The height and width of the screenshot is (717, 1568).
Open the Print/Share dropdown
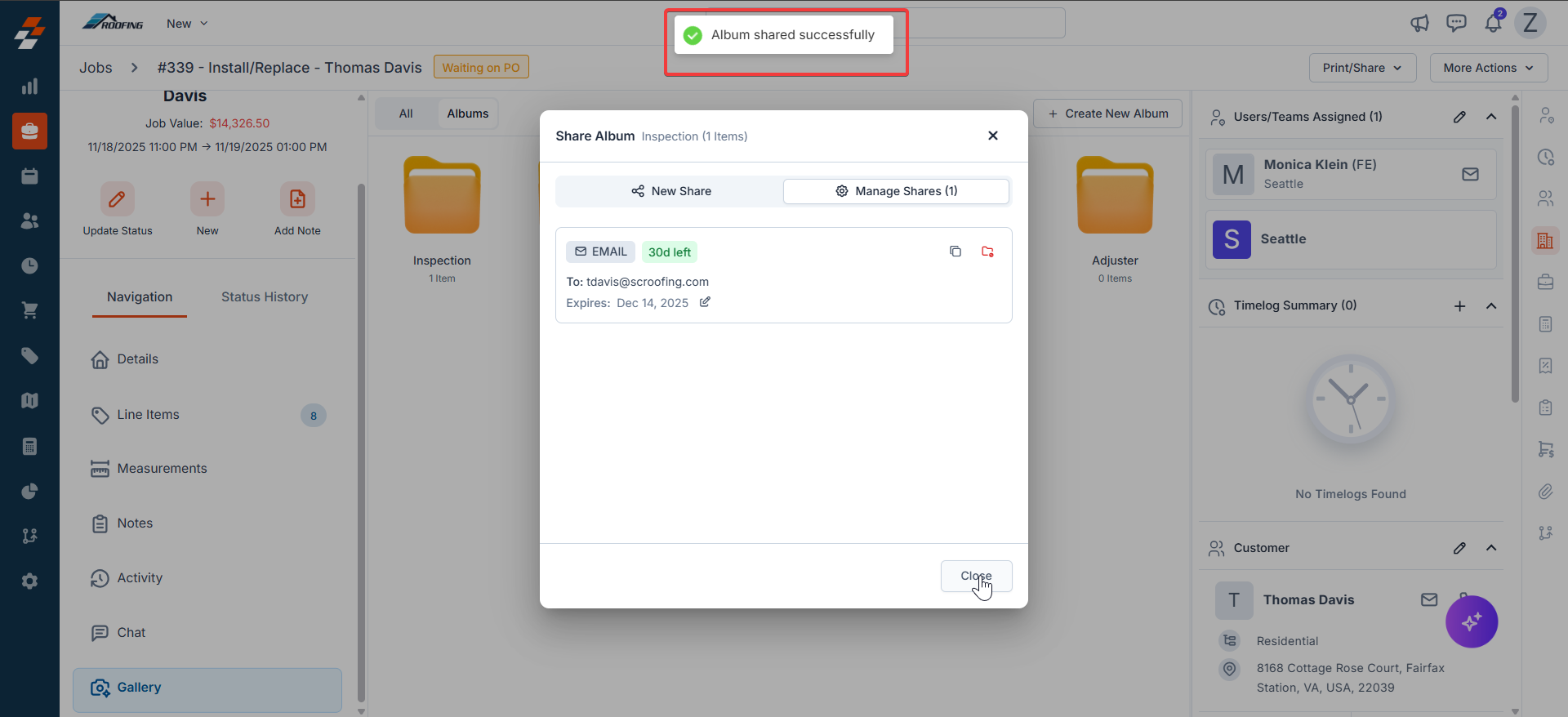1362,68
